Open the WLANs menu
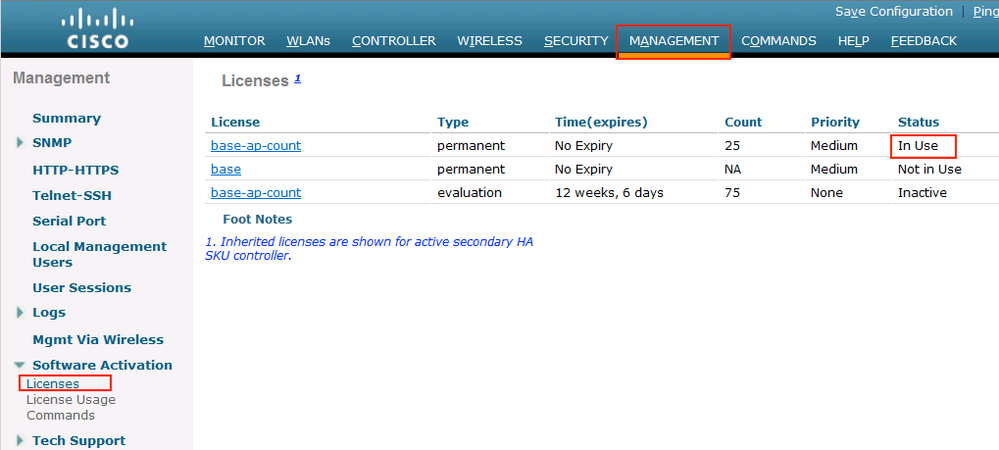This screenshot has width=999, height=450. click(308, 41)
